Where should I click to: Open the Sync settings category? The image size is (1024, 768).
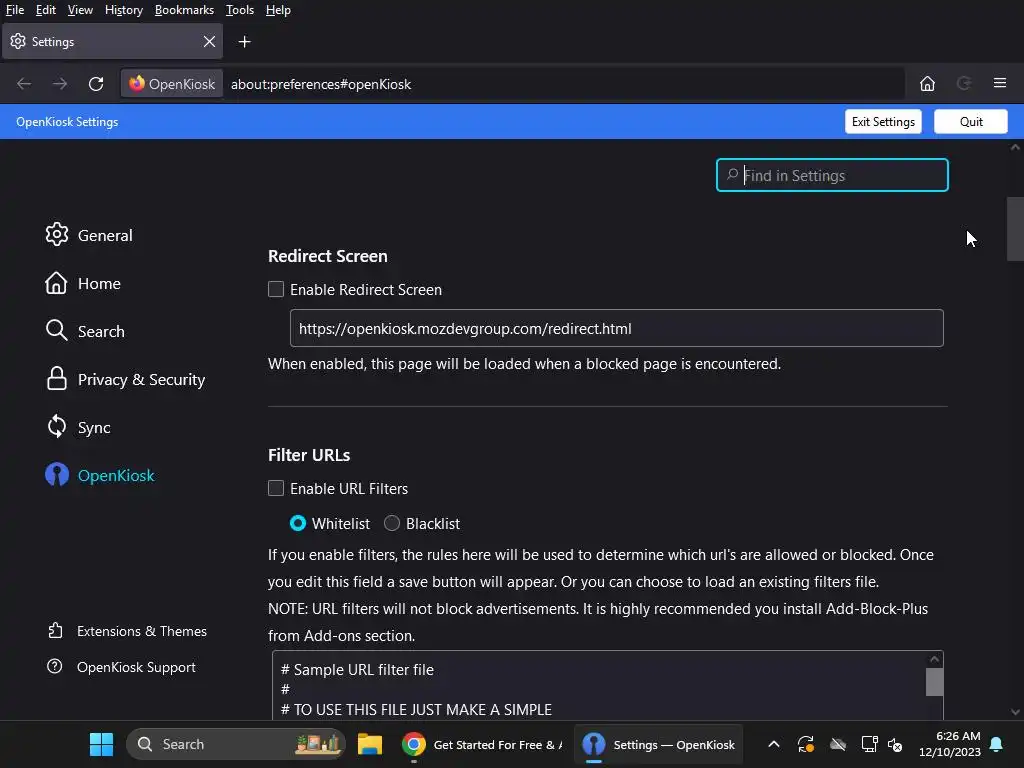(x=78, y=428)
